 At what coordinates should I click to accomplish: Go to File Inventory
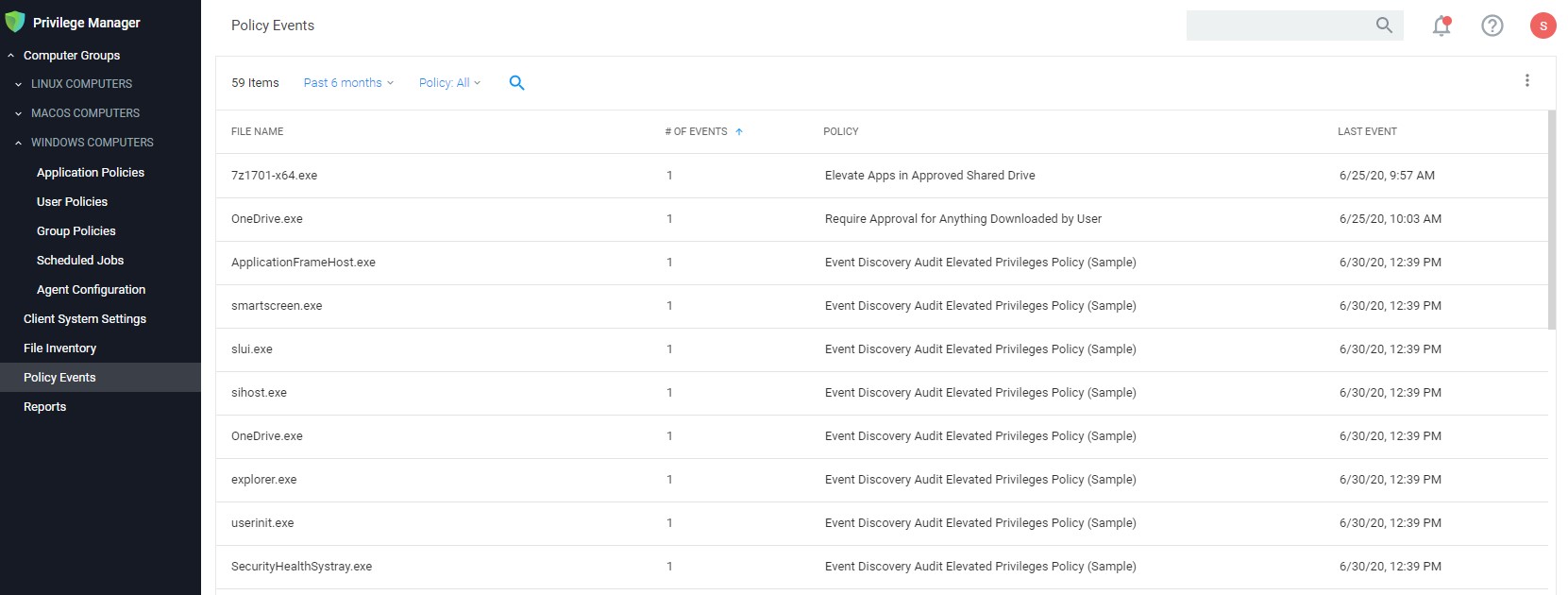click(60, 348)
